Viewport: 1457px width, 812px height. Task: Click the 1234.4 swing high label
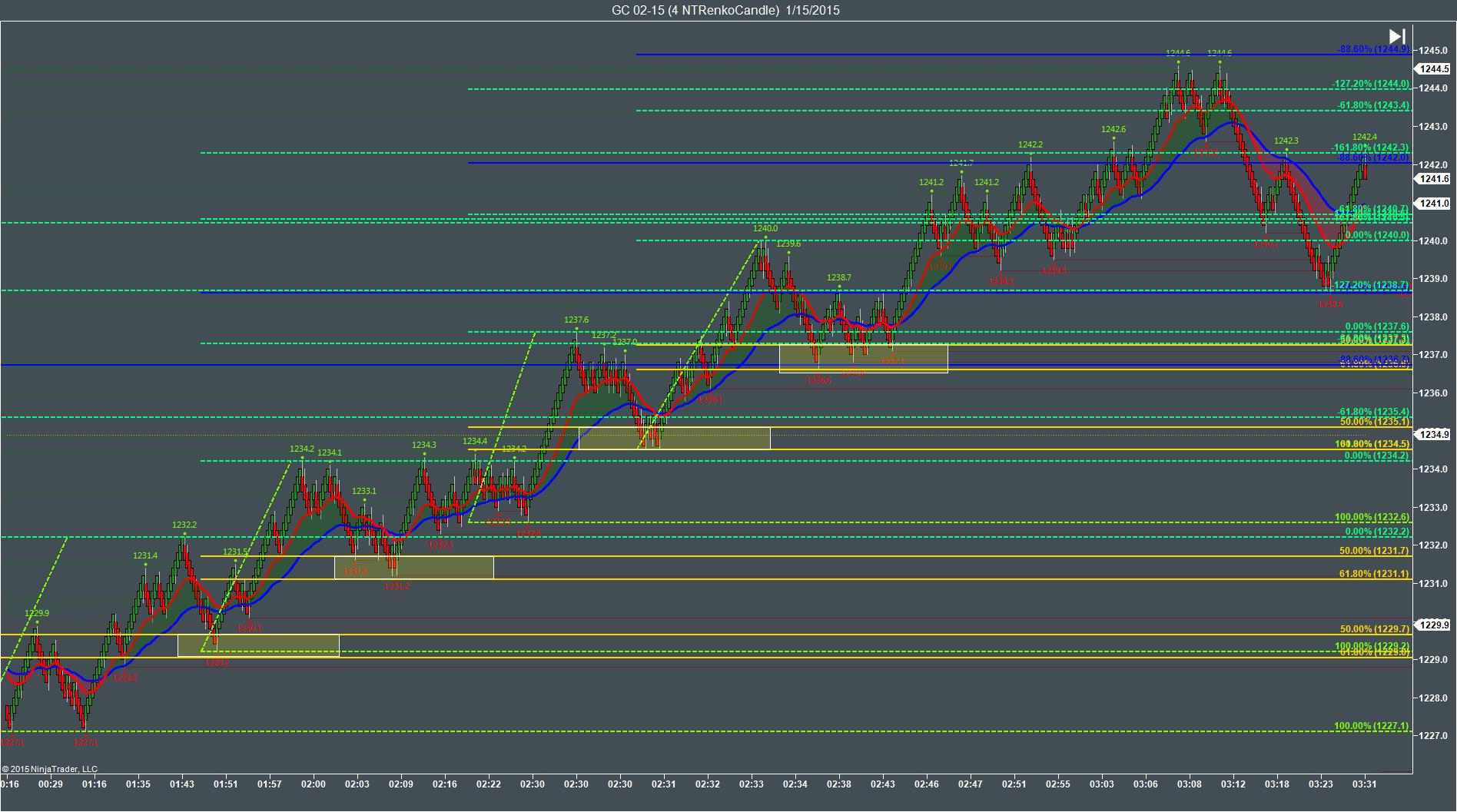point(475,441)
